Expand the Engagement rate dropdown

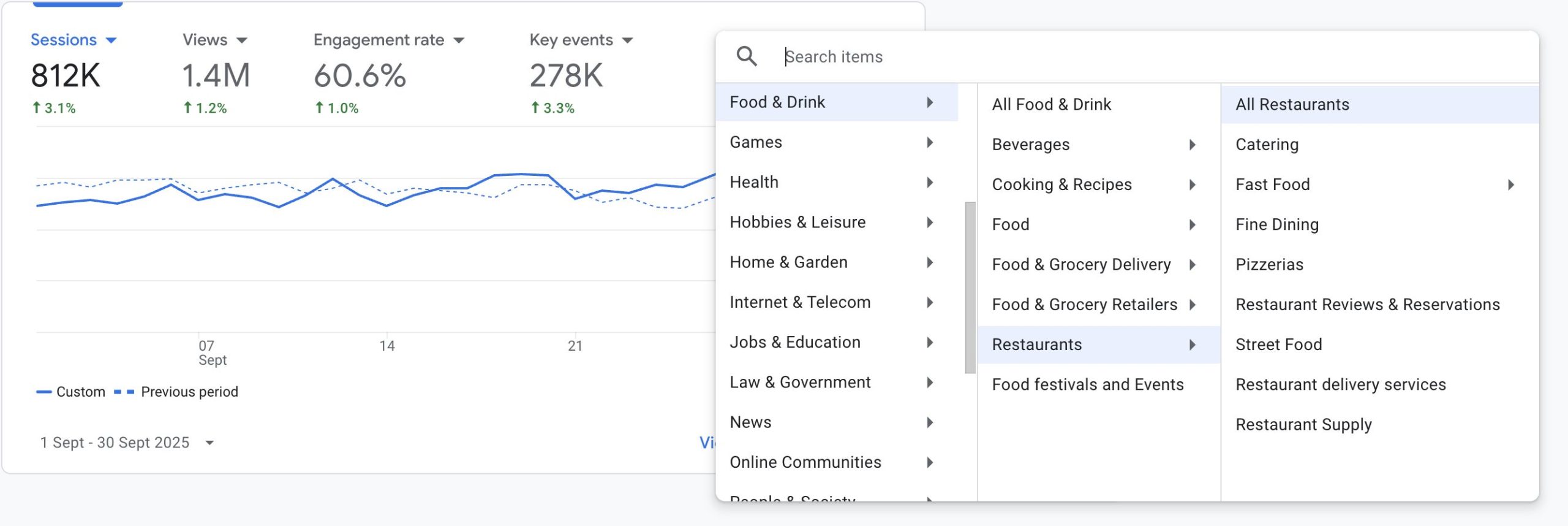tap(459, 40)
